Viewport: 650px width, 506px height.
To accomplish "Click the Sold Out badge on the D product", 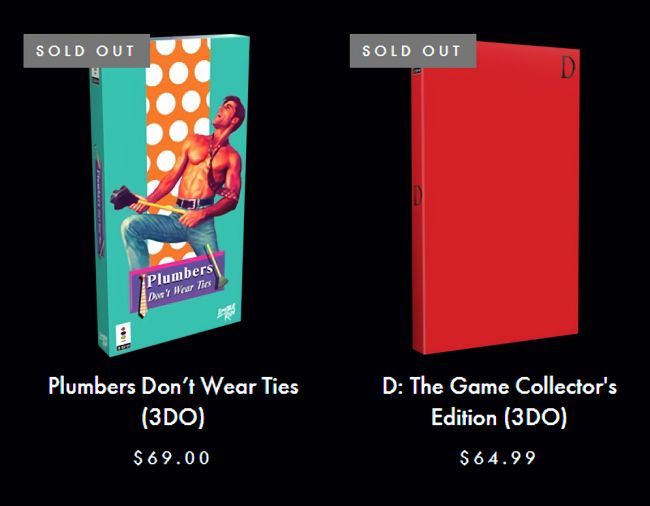I will click(412, 51).
